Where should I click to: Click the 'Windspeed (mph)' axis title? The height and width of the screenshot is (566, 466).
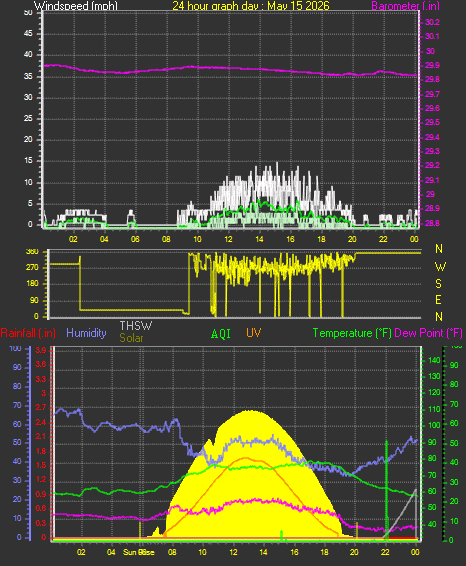click(76, 5)
